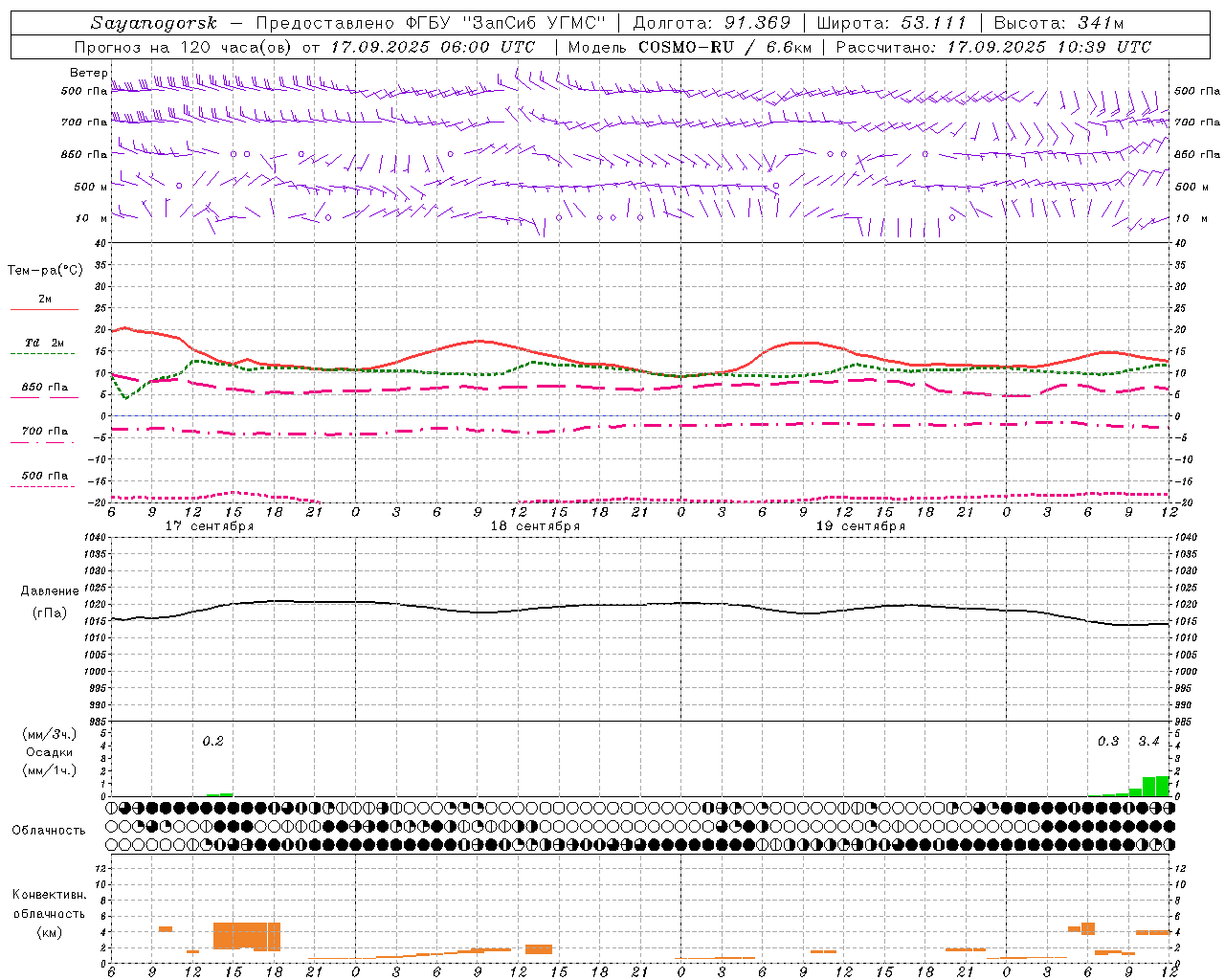Click the Осадки precipitation label

click(50, 752)
